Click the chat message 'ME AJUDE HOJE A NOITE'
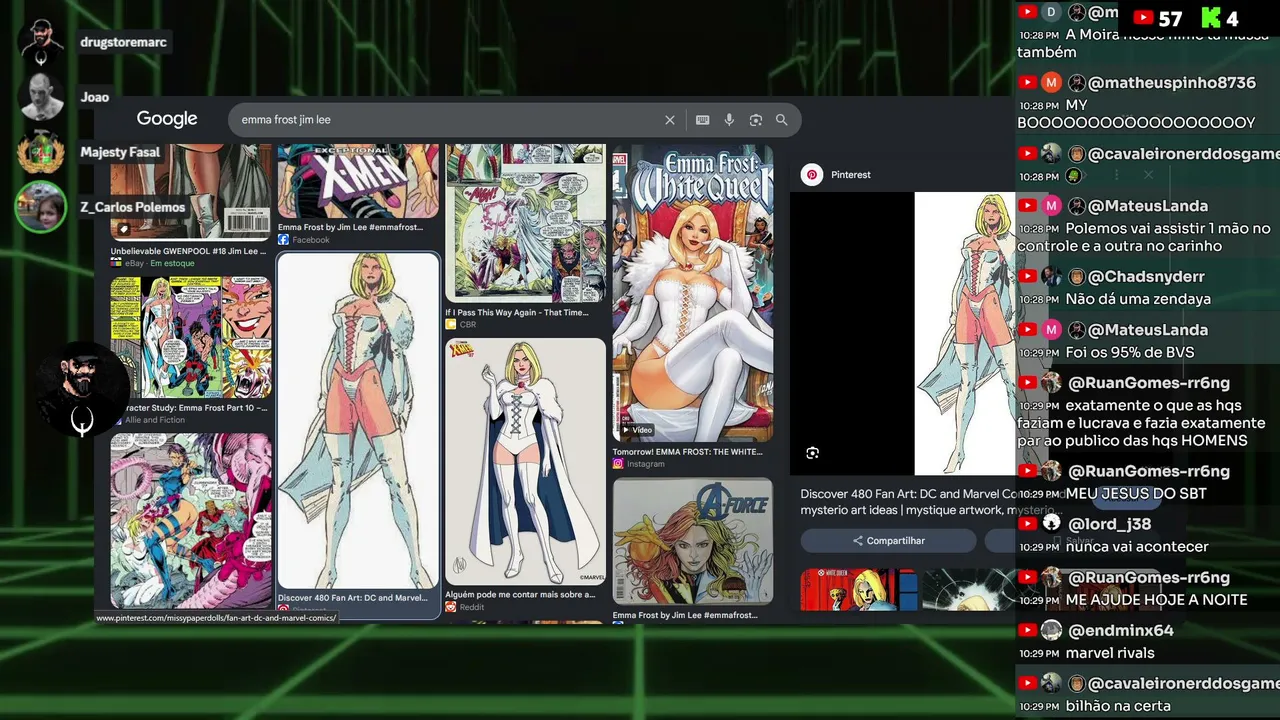The height and width of the screenshot is (720, 1280). click(1157, 600)
